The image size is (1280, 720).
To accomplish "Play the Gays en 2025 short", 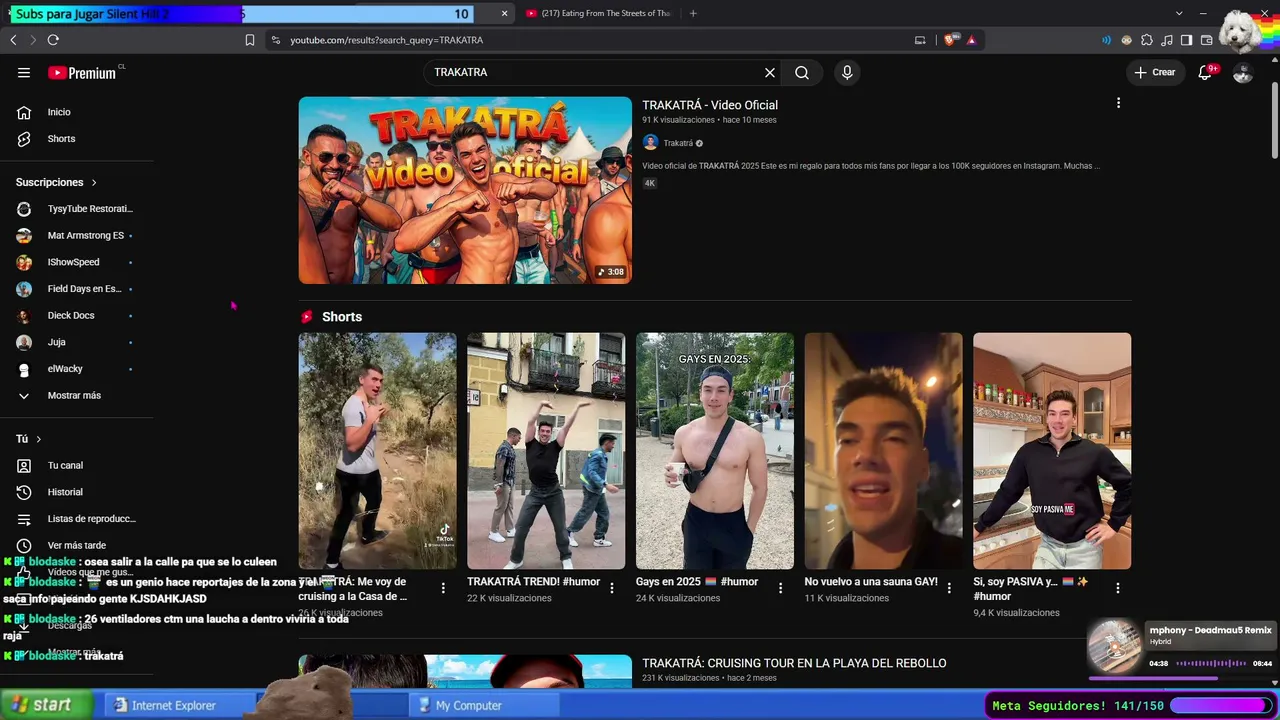I will pyautogui.click(x=715, y=451).
